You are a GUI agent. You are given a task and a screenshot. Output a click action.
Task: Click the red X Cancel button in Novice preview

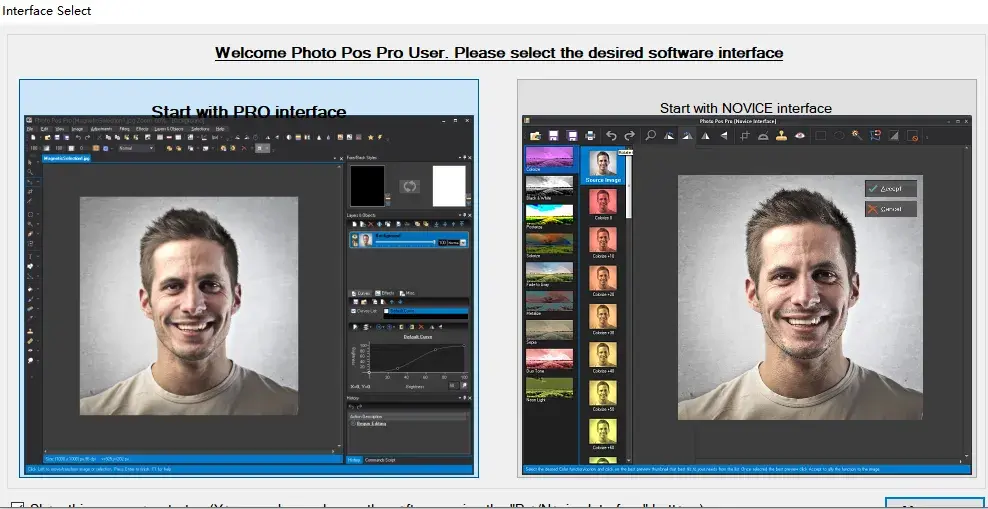tap(890, 209)
